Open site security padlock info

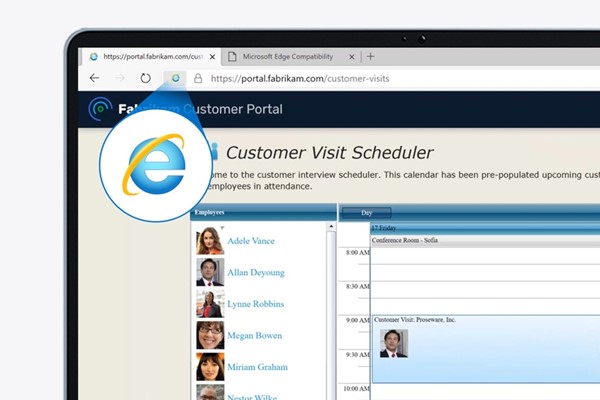[x=198, y=78]
